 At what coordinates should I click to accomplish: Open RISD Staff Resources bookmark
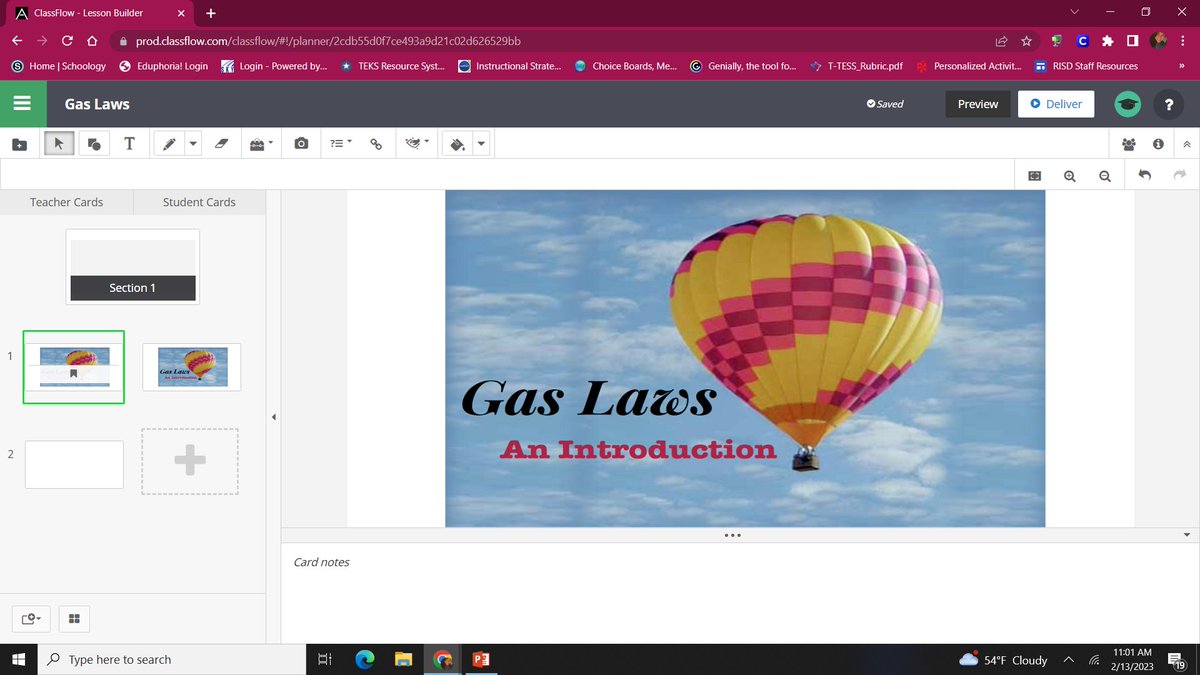pyautogui.click(x=1086, y=66)
